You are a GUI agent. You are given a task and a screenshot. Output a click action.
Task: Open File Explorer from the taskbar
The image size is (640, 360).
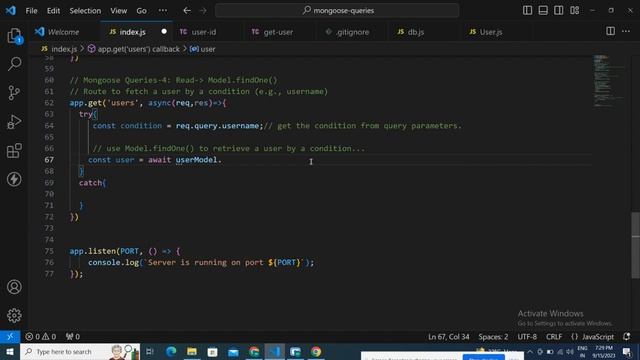click(192, 351)
